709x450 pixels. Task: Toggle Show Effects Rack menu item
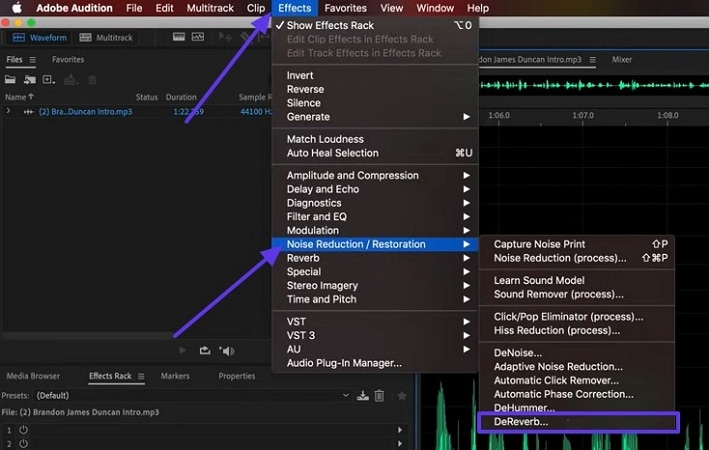(x=375, y=25)
